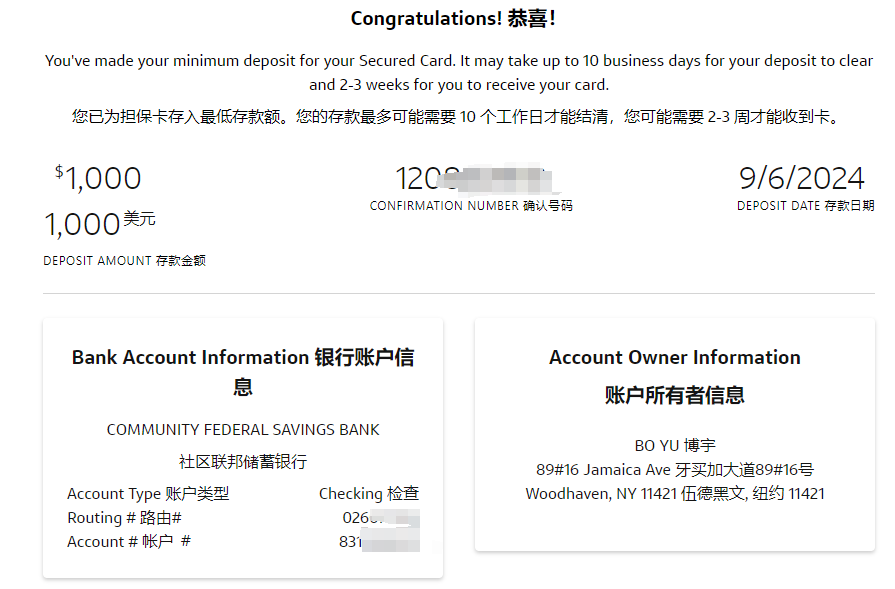Click the DEPOSIT DATE label
This screenshot has height=589, width=895.
805,205
